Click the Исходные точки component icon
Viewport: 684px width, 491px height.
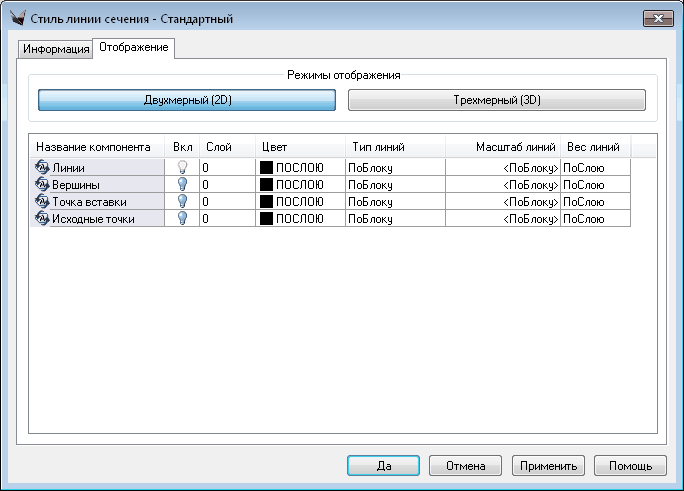tap(42, 218)
